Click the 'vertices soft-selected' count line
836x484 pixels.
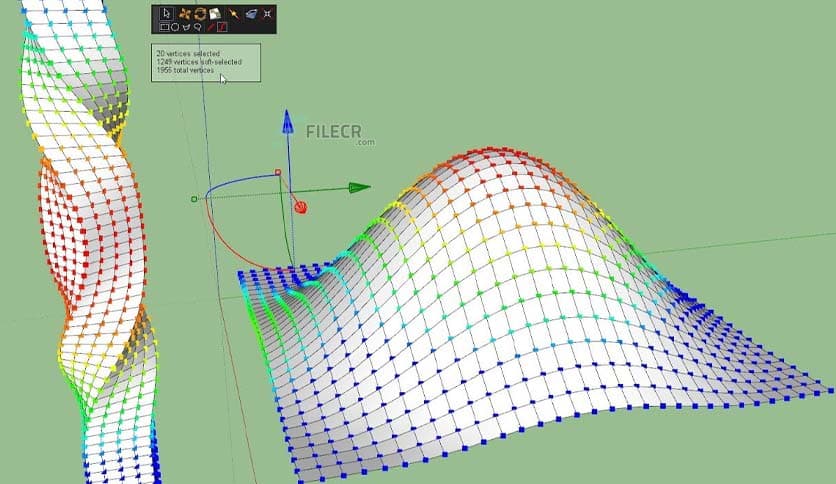pyautogui.click(x=198, y=62)
